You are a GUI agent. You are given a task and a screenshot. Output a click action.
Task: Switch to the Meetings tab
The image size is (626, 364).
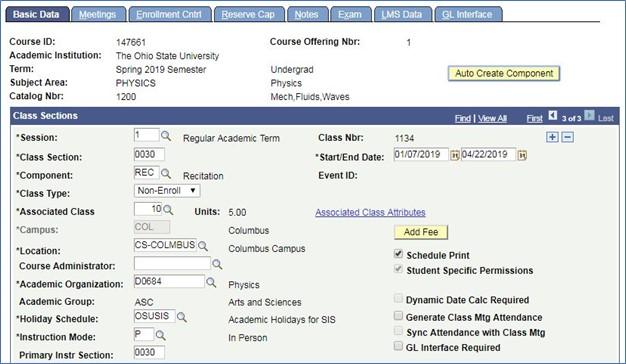click(x=98, y=14)
